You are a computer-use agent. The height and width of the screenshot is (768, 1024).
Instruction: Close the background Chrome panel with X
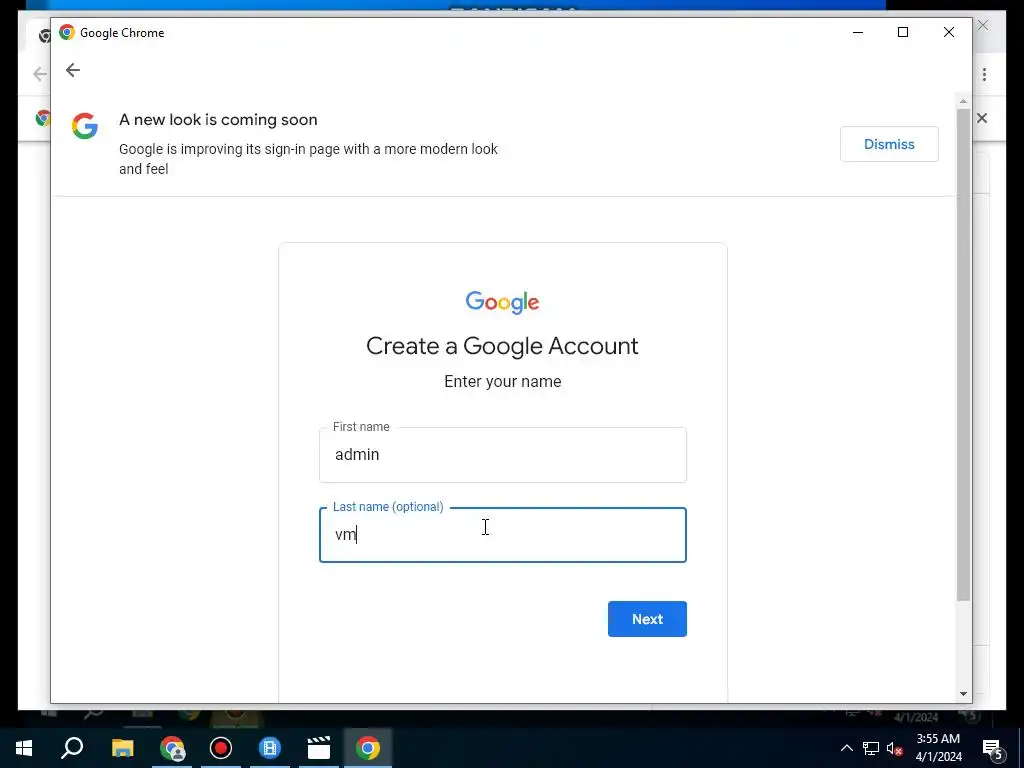(x=982, y=118)
